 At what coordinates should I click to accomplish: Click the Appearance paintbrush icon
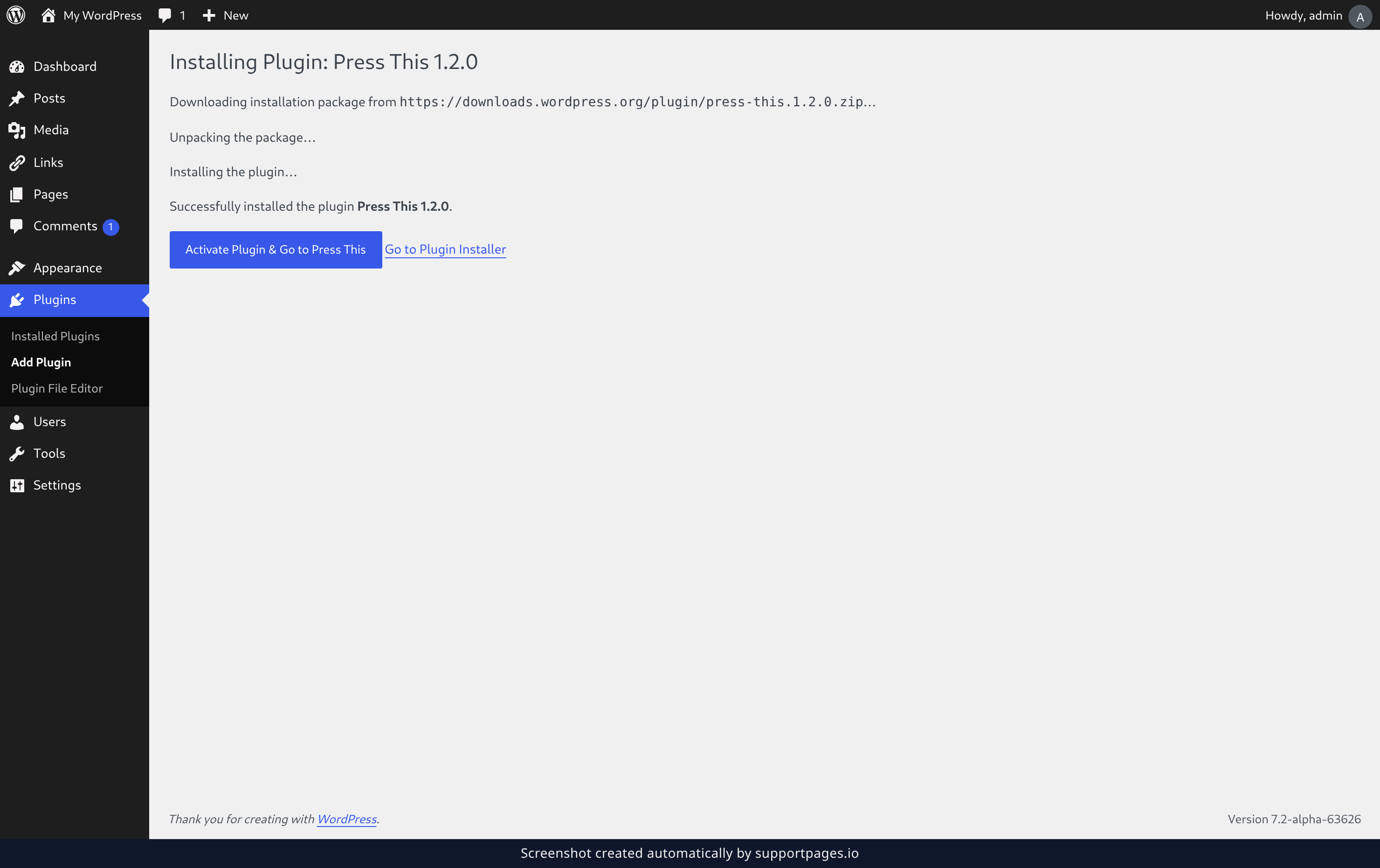click(x=17, y=268)
